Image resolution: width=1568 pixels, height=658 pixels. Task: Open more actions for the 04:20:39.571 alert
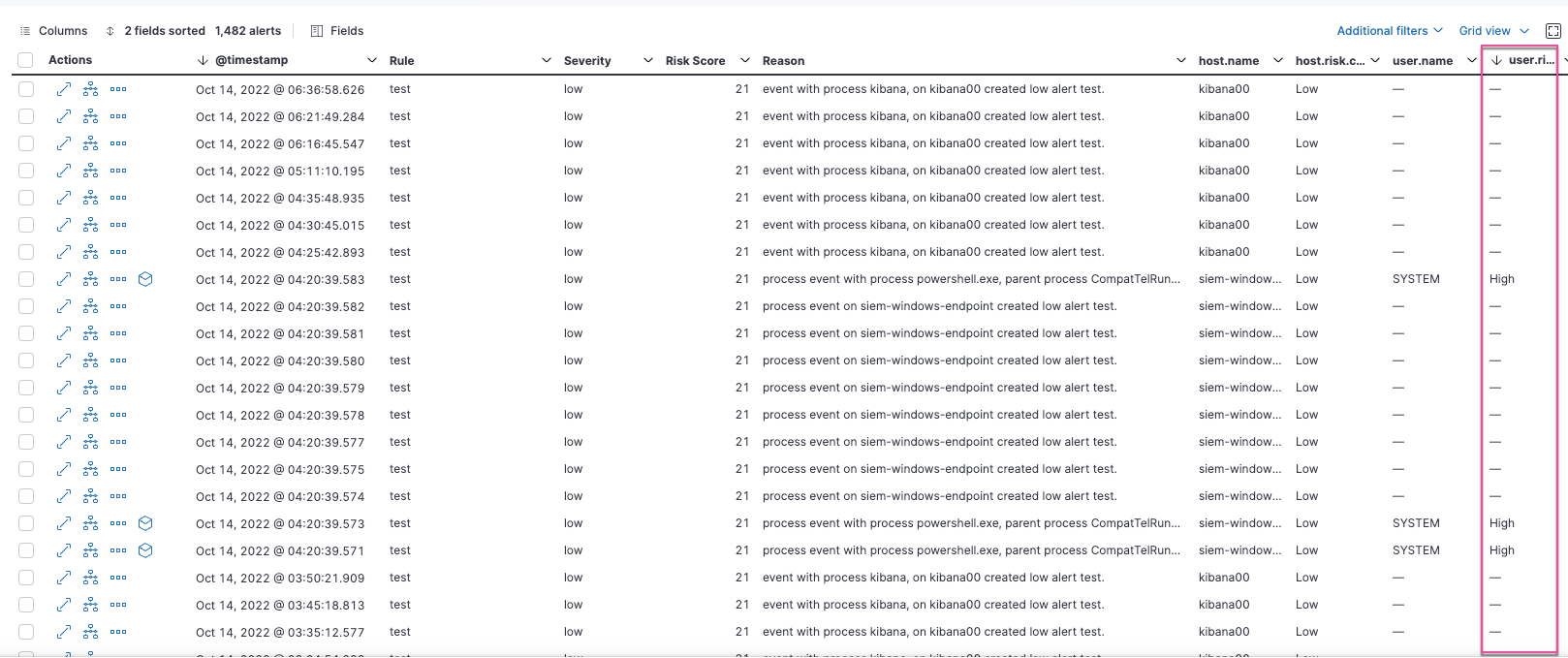[x=118, y=550]
